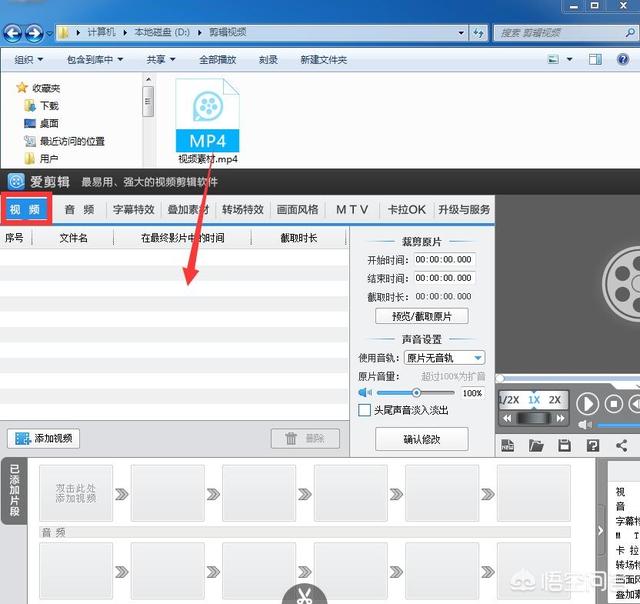Expand the Explorer address bar history dropdown
The width and height of the screenshot is (640, 604).
pos(461,33)
